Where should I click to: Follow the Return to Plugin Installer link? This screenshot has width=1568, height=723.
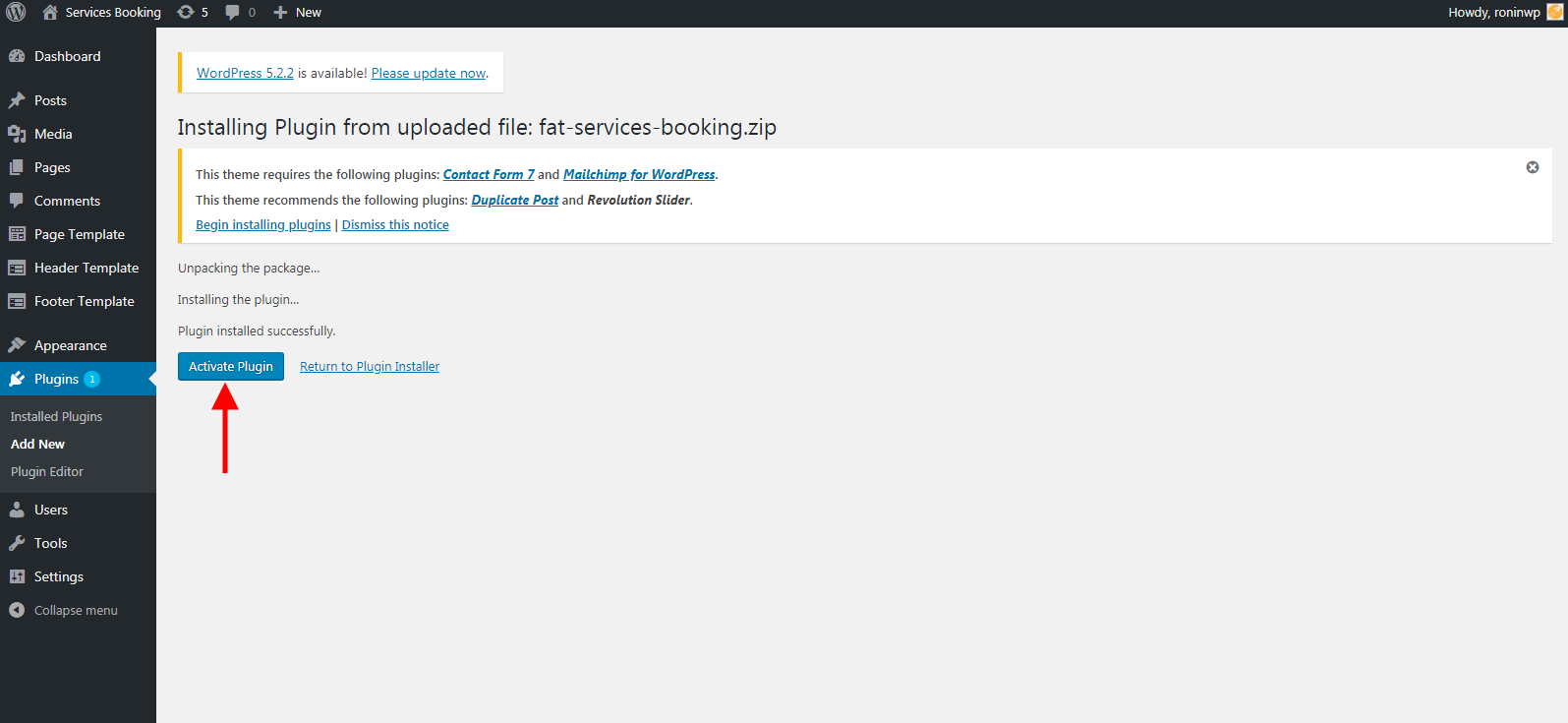coord(370,367)
